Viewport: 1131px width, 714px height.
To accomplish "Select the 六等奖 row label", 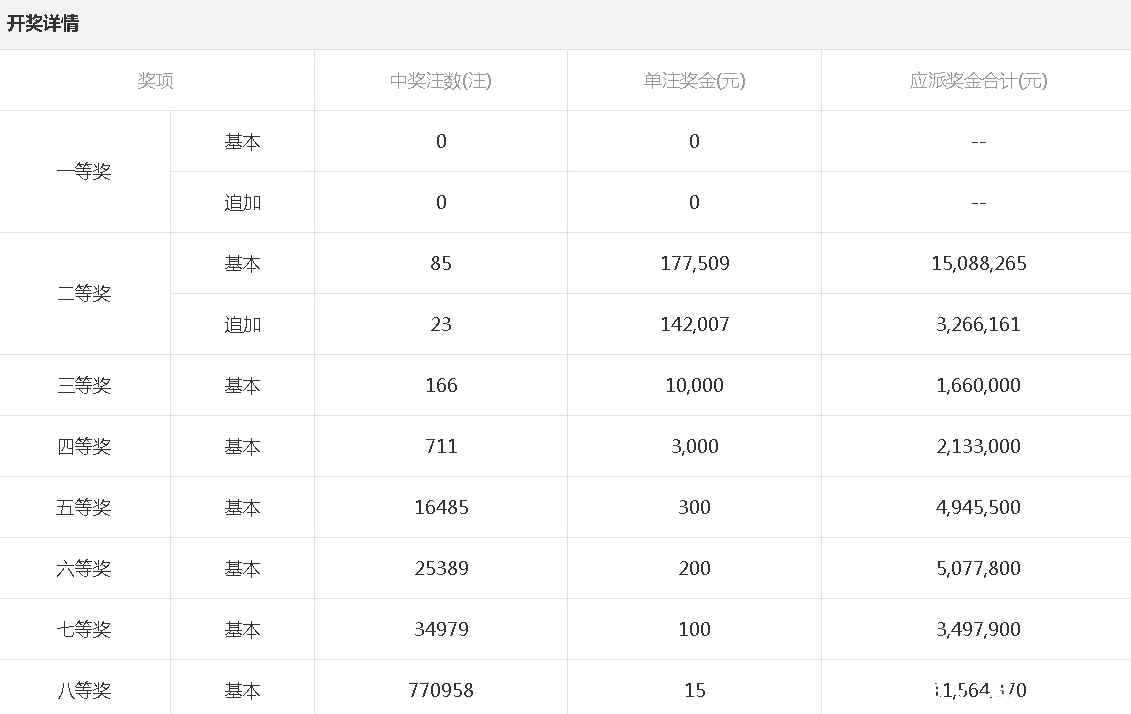I will click(85, 568).
